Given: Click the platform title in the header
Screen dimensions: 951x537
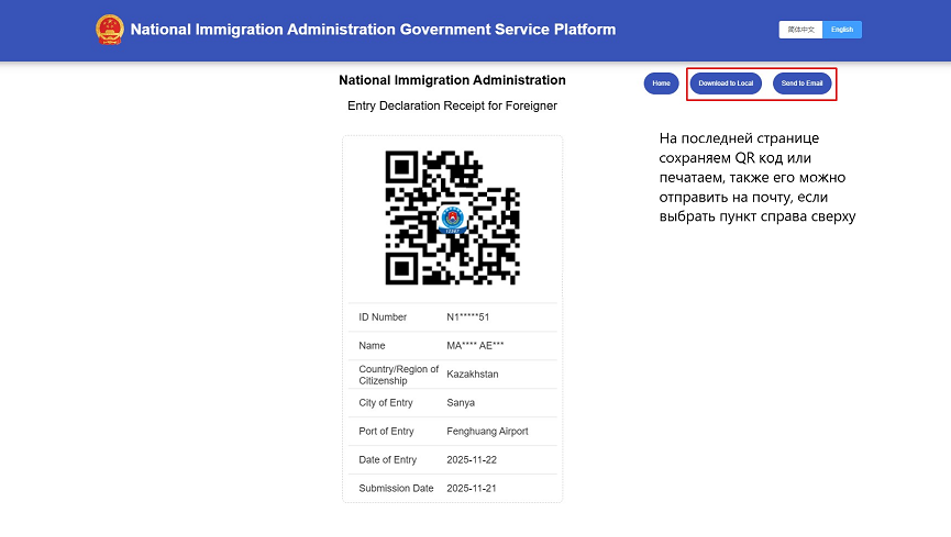Looking at the screenshot, I should point(373,30).
